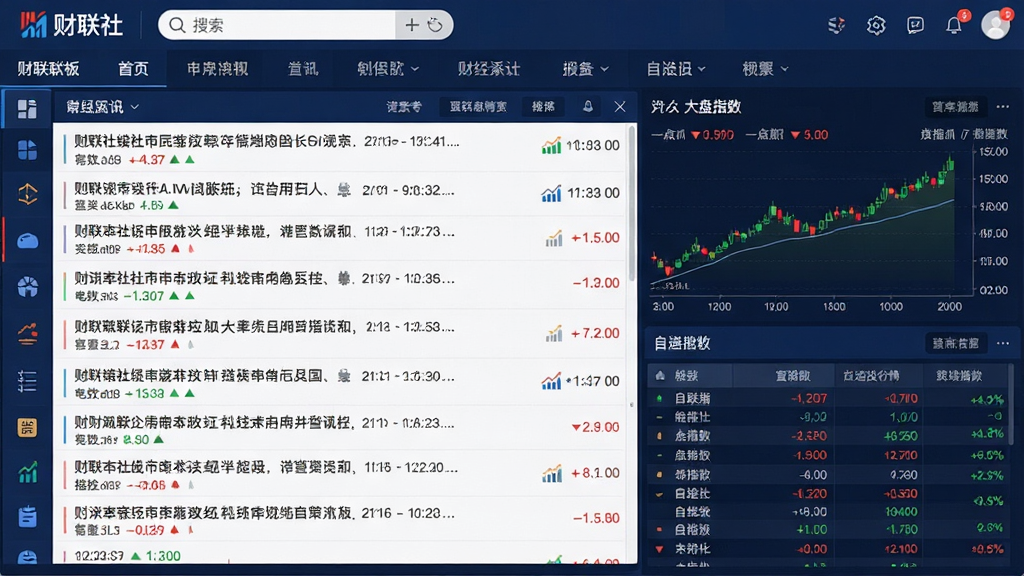Click chart icon beside 1:37 00

[551, 381]
